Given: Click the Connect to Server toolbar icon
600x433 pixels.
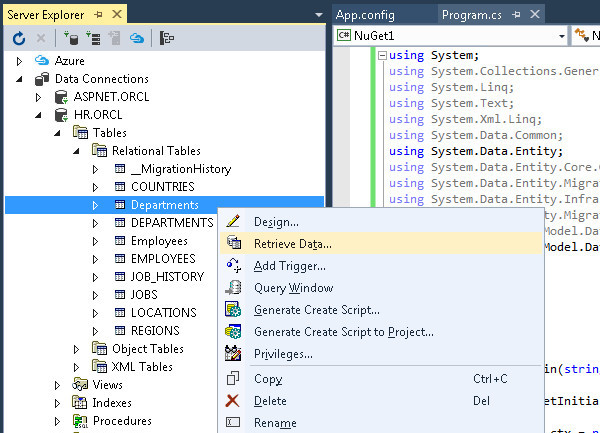Looking at the screenshot, I should 95,38.
